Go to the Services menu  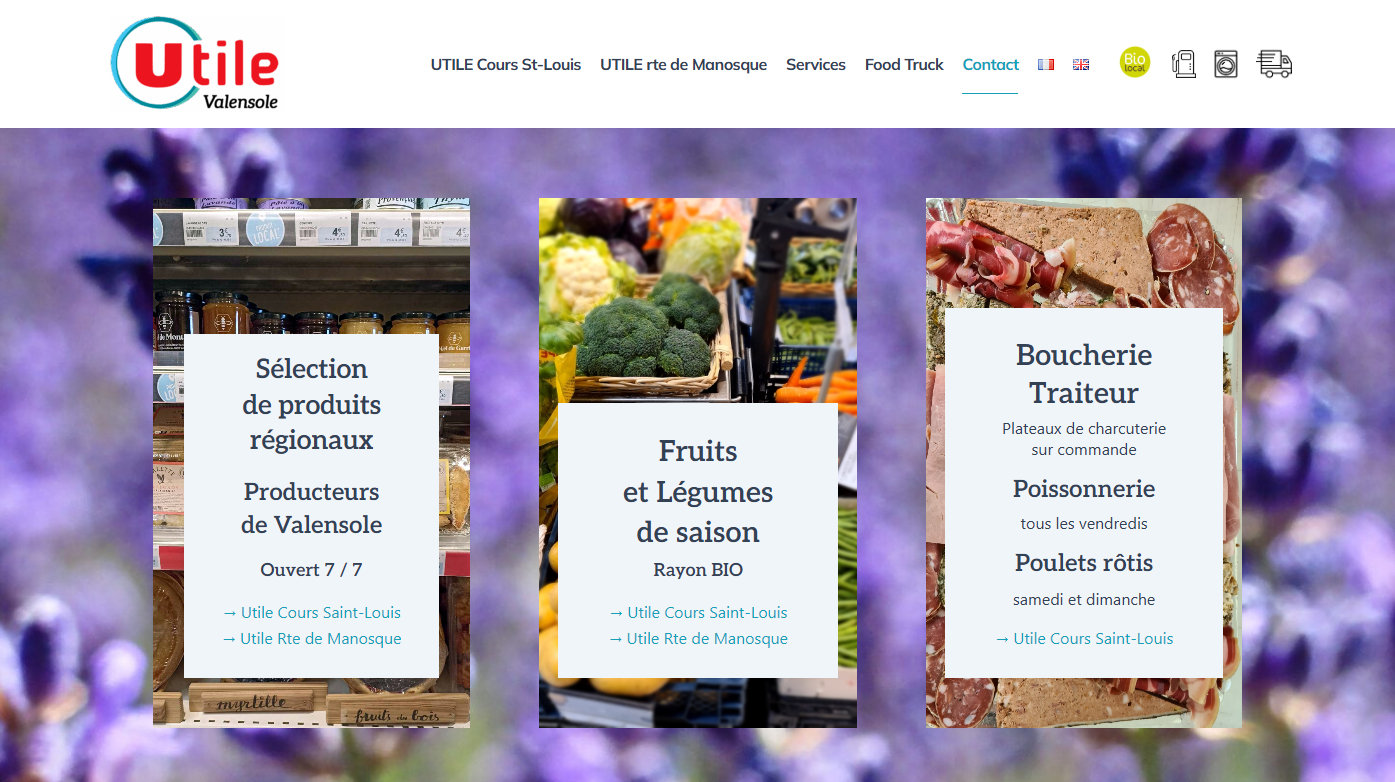[816, 64]
